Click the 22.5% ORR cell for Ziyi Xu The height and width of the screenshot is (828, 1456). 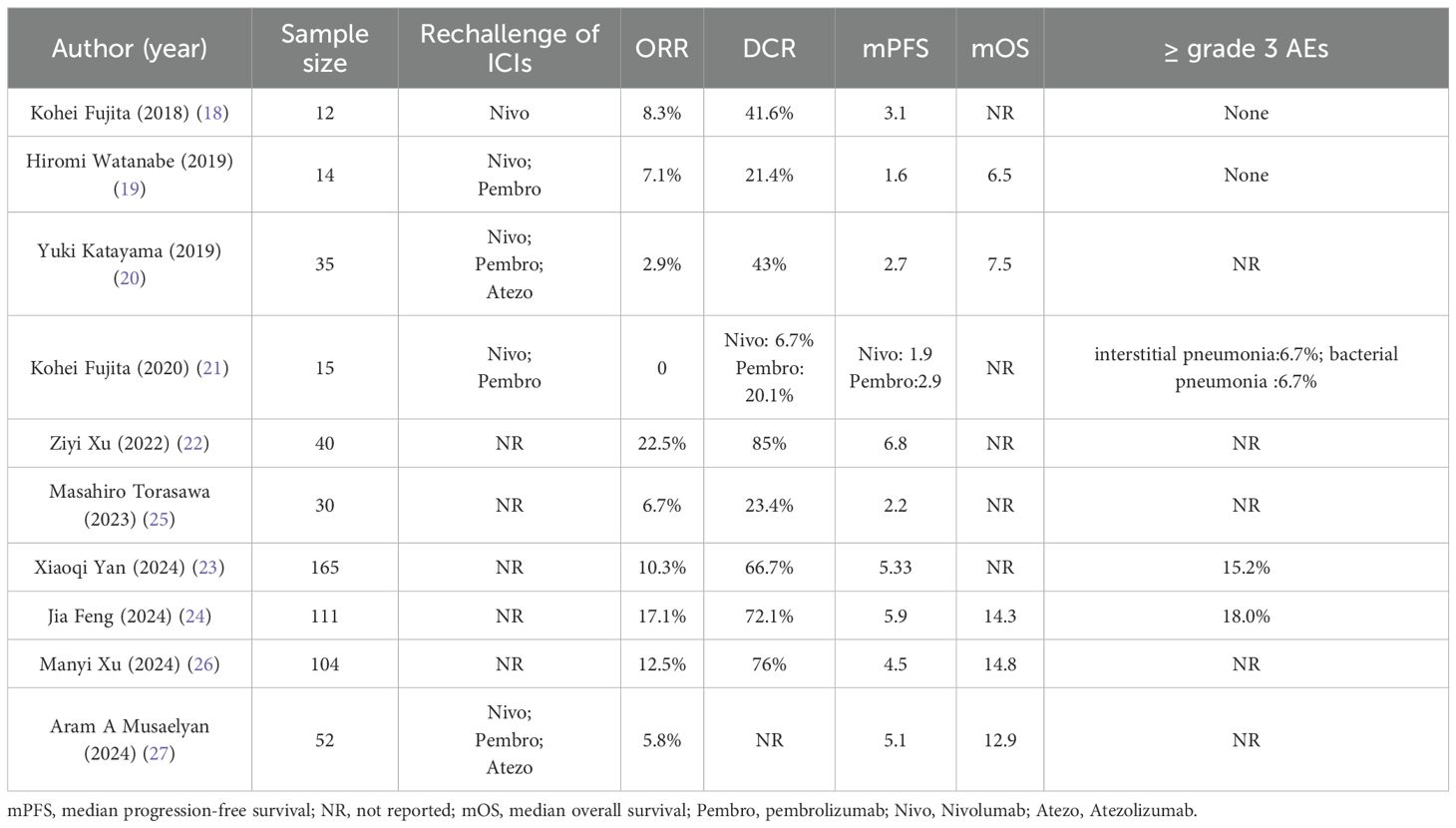662,443
